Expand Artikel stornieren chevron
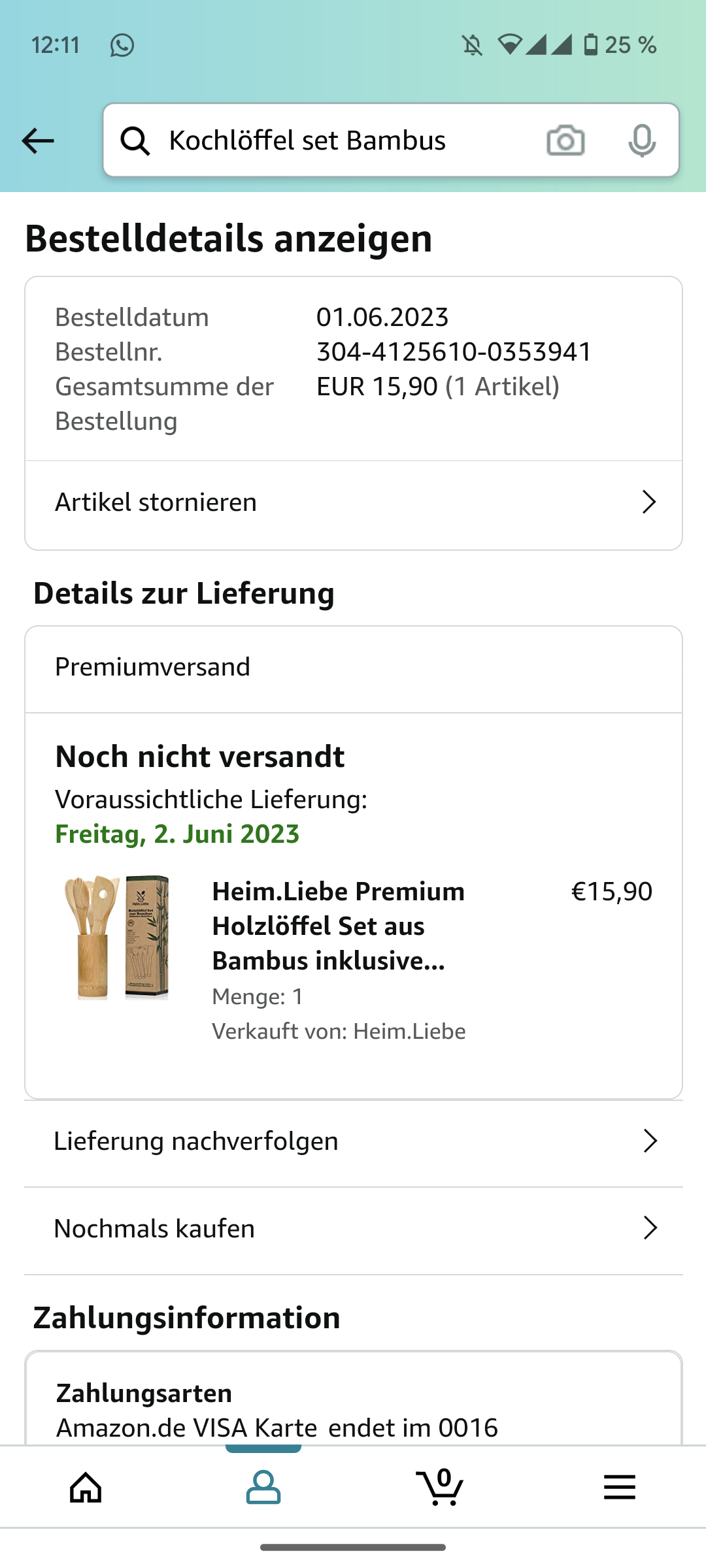This screenshot has width=706, height=1568. (x=648, y=502)
